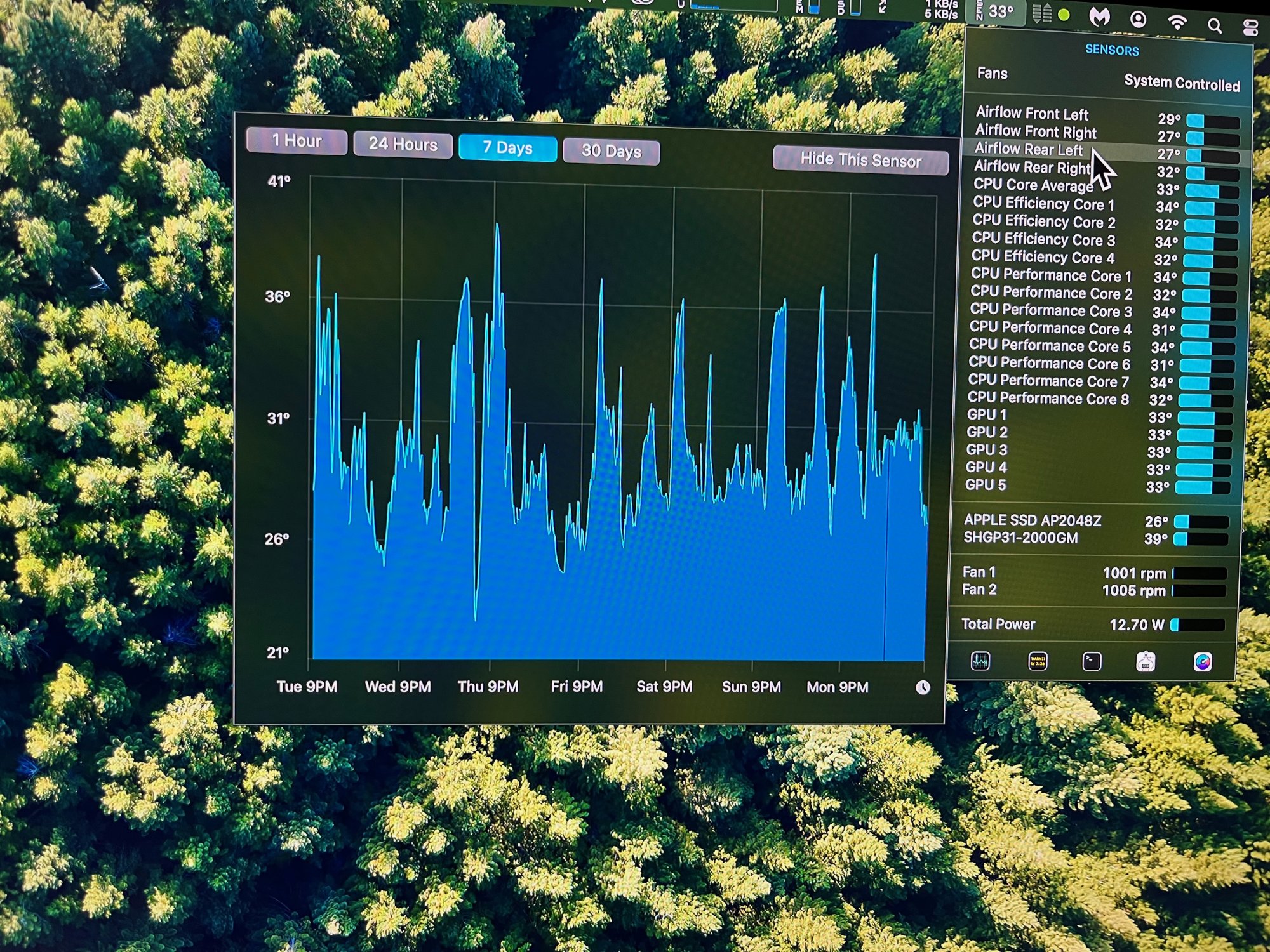Switch graph range to 24 Hours
The width and height of the screenshot is (1270, 952).
coord(403,145)
